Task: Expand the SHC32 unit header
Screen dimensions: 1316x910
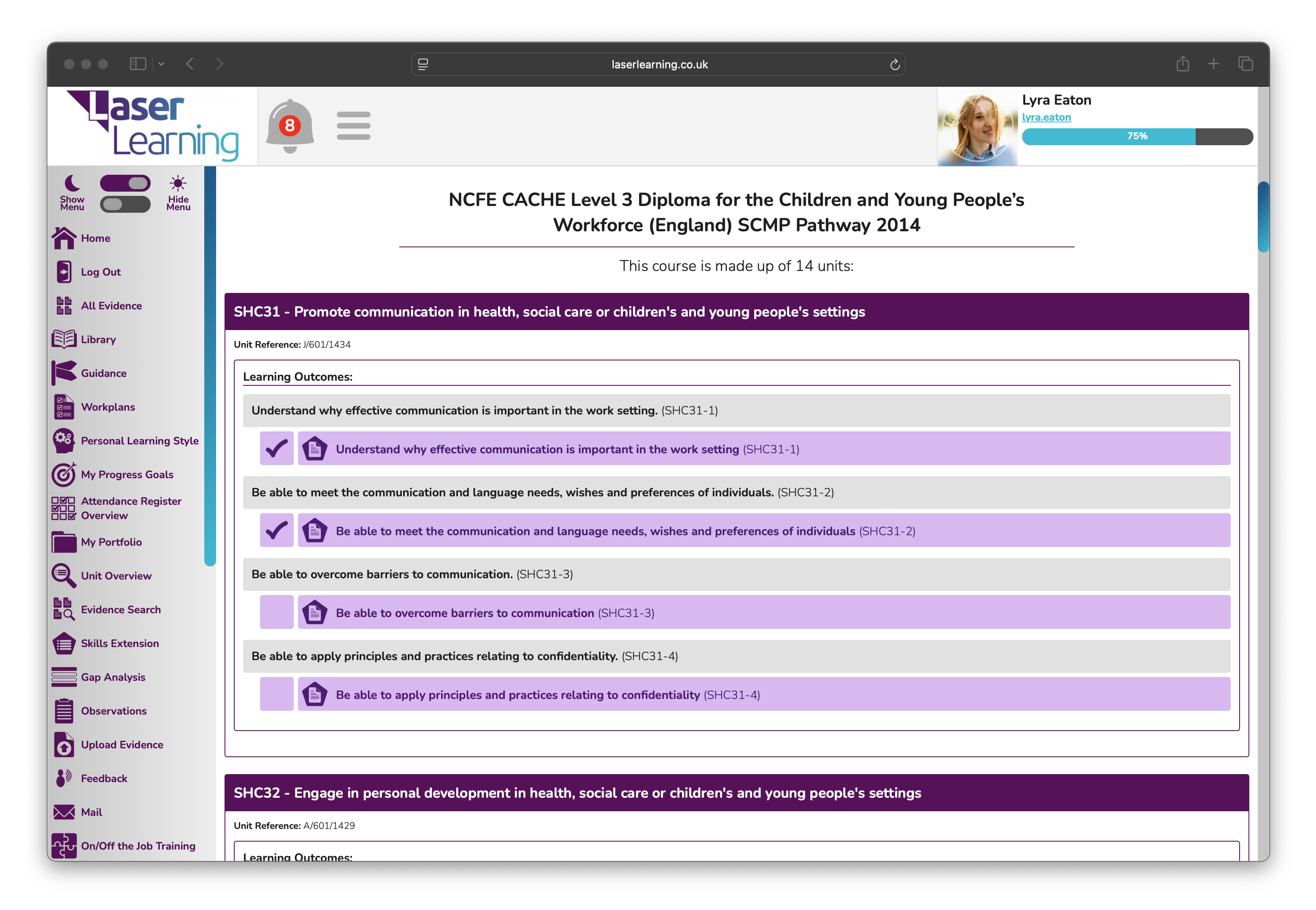Action: click(x=737, y=793)
